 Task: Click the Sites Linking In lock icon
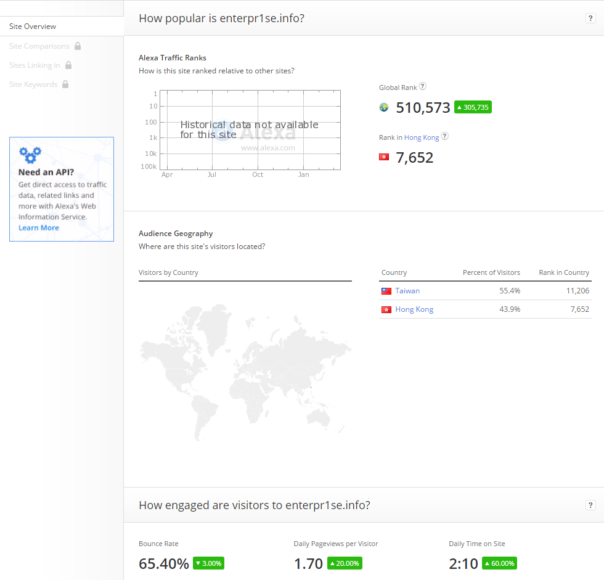click(x=69, y=65)
